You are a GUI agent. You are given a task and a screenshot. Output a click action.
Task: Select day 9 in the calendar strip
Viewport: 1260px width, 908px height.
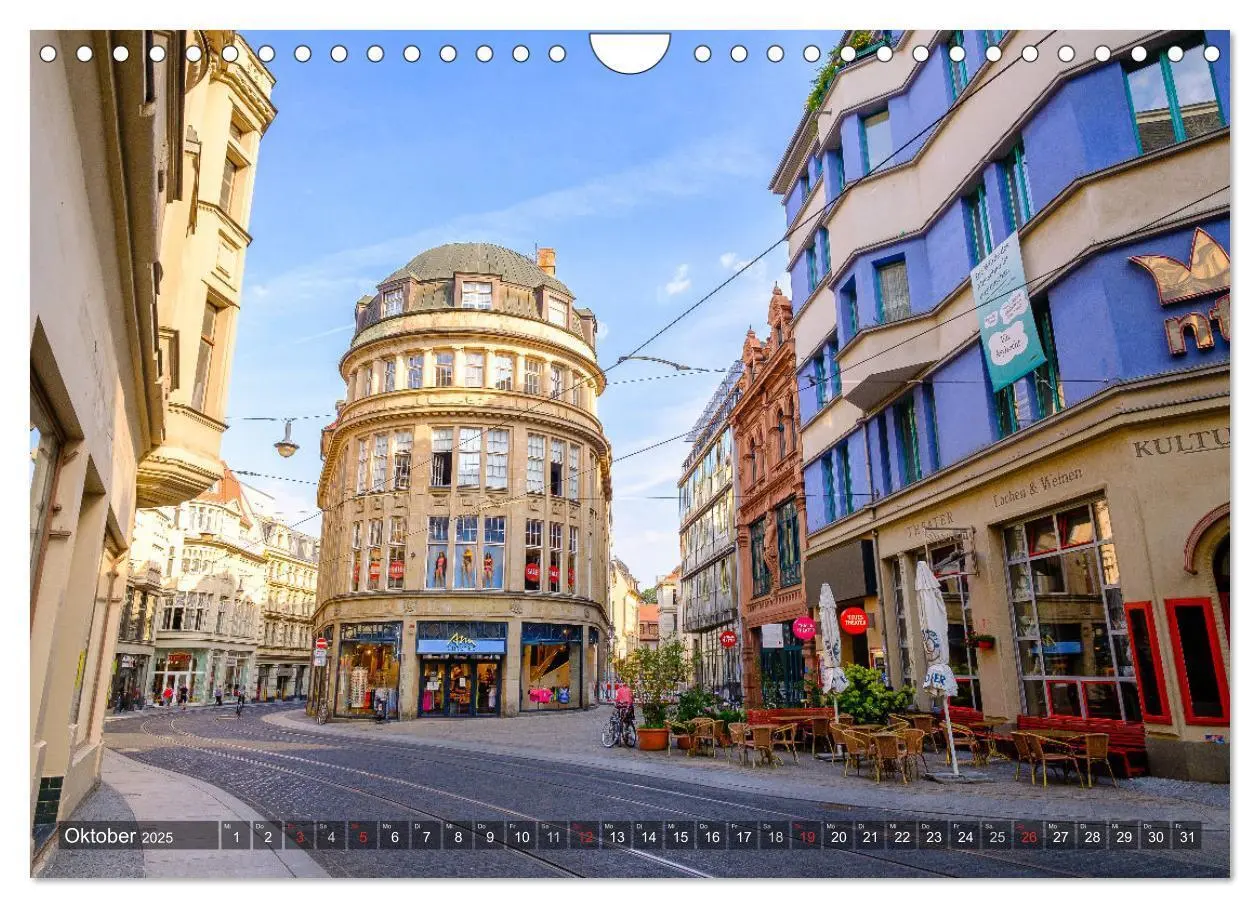tap(489, 836)
